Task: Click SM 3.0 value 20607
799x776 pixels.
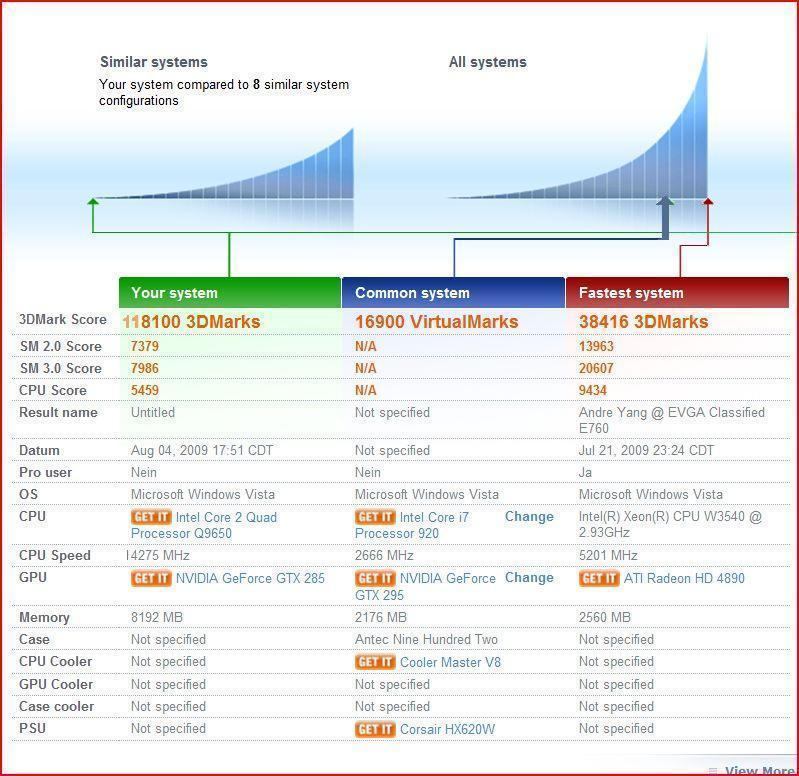Action: (596, 368)
